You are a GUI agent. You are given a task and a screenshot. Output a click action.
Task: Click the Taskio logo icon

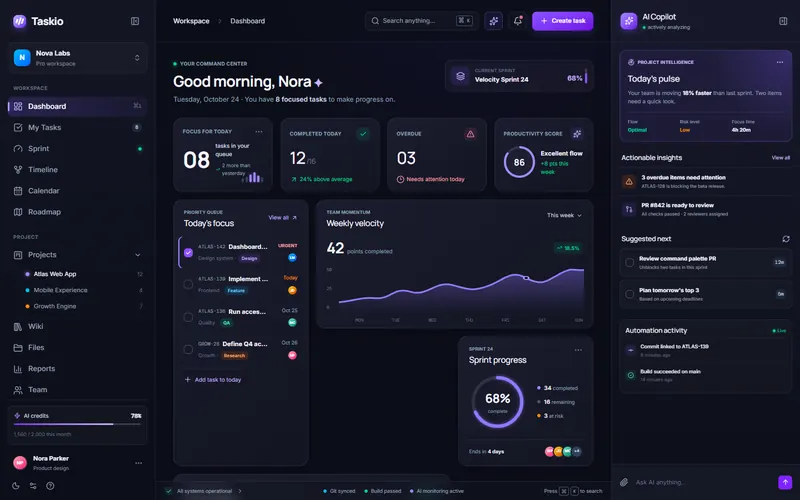tap(19, 21)
